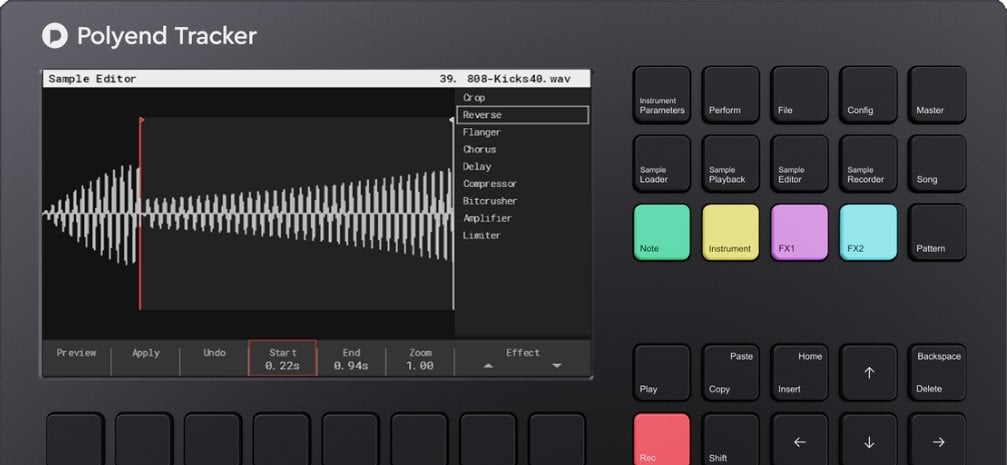Image resolution: width=1007 pixels, height=465 pixels.
Task: Click the Effect down arrow
Action: click(557, 366)
